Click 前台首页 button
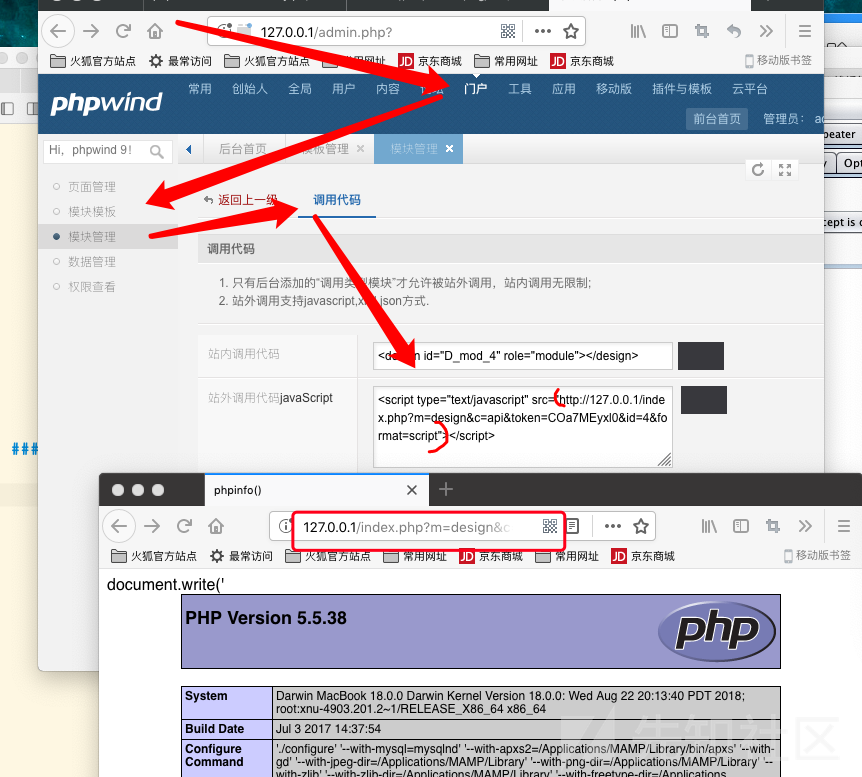Viewport: 862px width, 777px height. coord(716,119)
